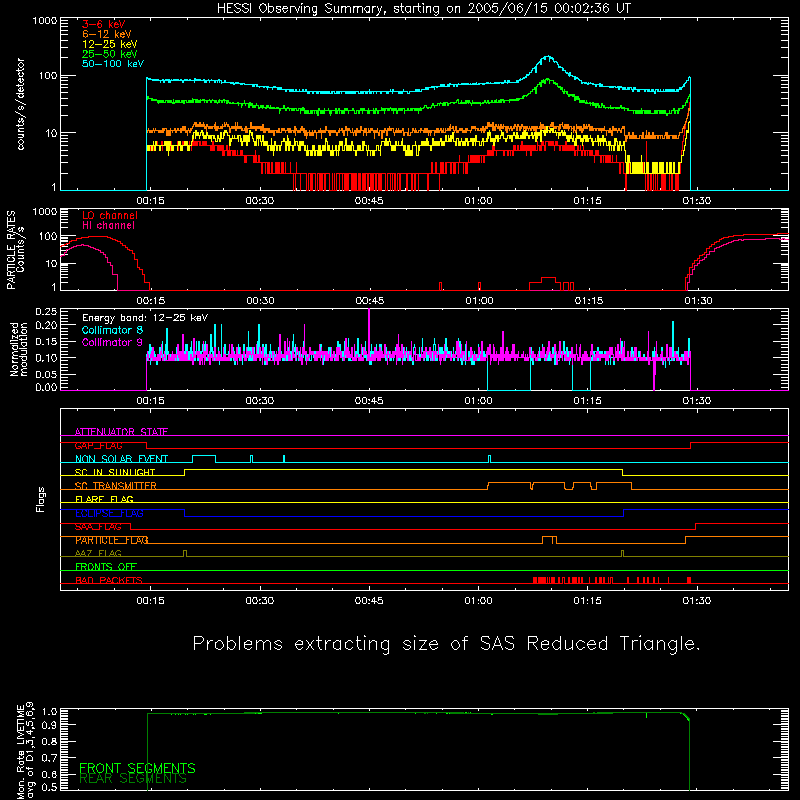The width and height of the screenshot is (800, 800).
Task: Select the FRONTS_OFF flag label
Action: point(106,567)
